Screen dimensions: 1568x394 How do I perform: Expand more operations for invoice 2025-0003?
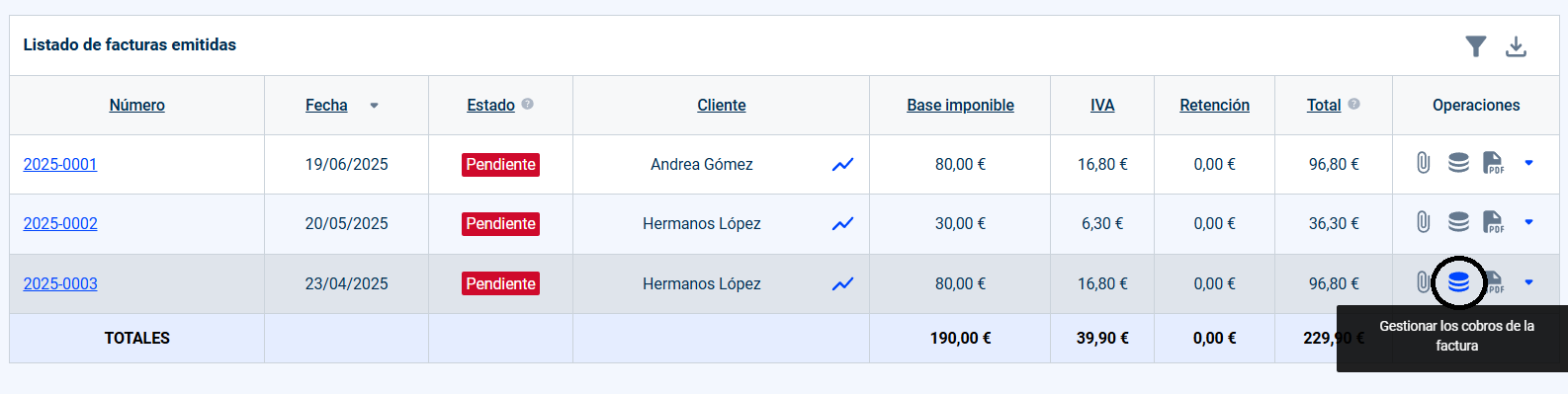(x=1528, y=282)
